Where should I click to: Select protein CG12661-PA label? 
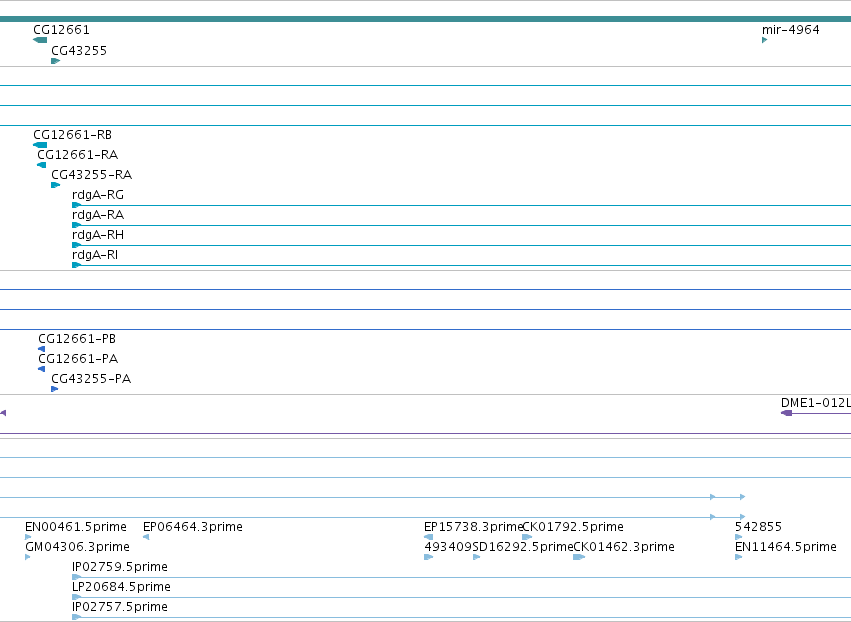(78, 359)
